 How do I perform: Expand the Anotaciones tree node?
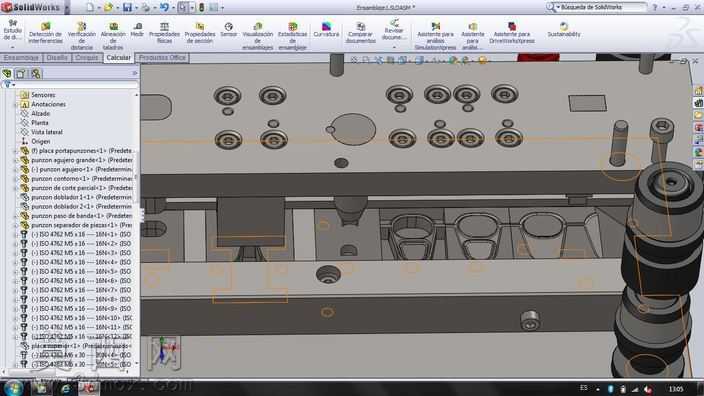16,104
